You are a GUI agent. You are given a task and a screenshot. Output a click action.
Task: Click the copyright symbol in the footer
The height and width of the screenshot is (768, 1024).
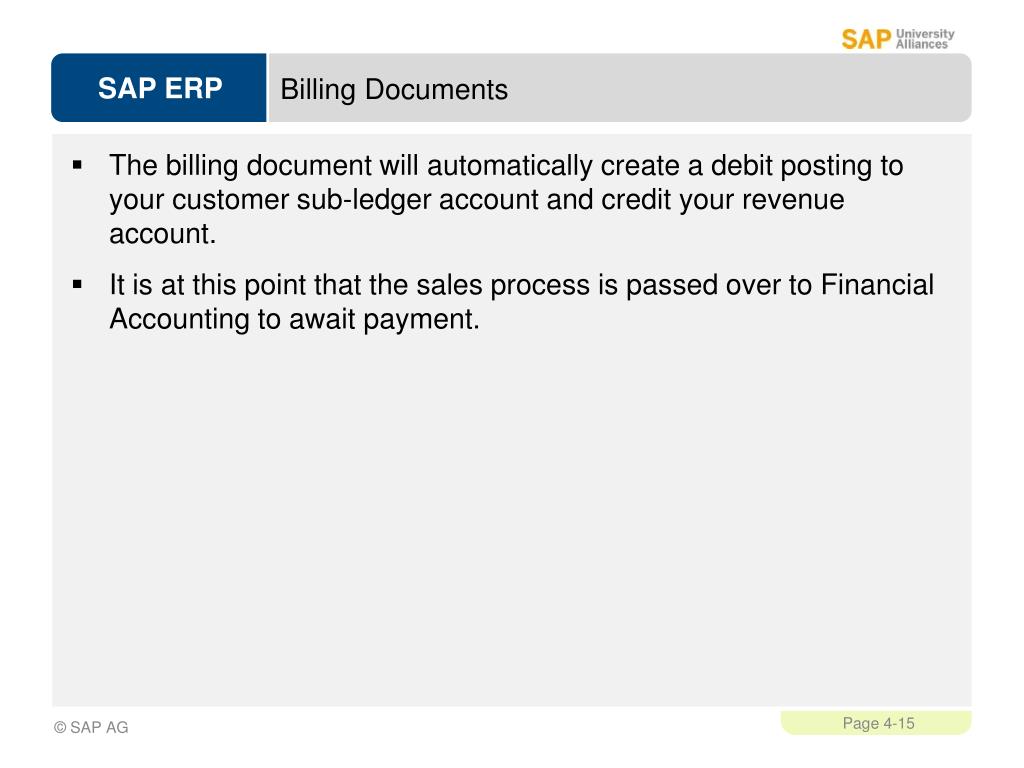point(60,728)
